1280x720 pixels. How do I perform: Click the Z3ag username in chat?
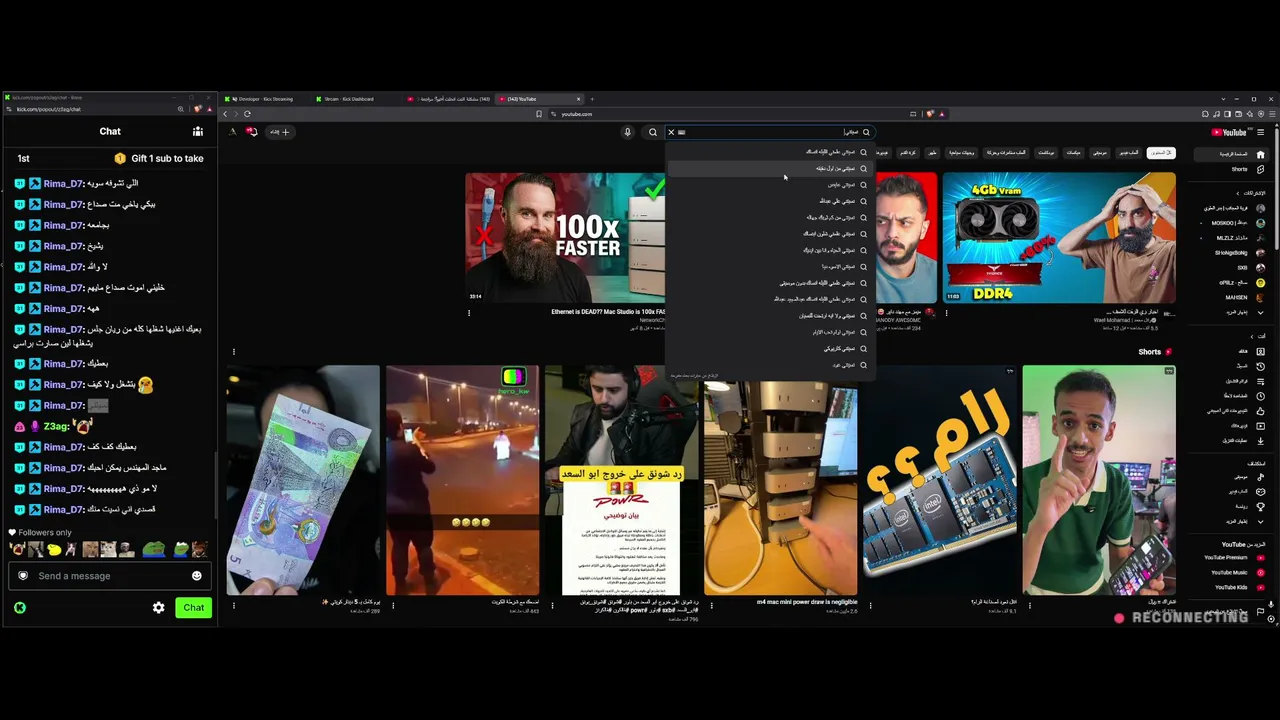56,426
